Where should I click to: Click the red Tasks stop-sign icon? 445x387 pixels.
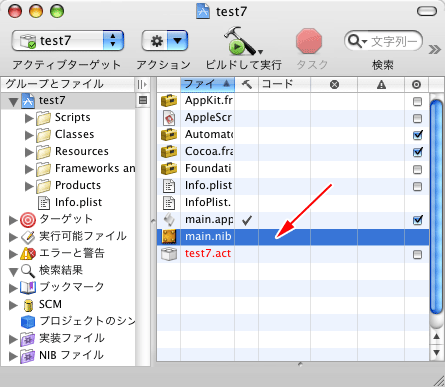(x=309, y=42)
